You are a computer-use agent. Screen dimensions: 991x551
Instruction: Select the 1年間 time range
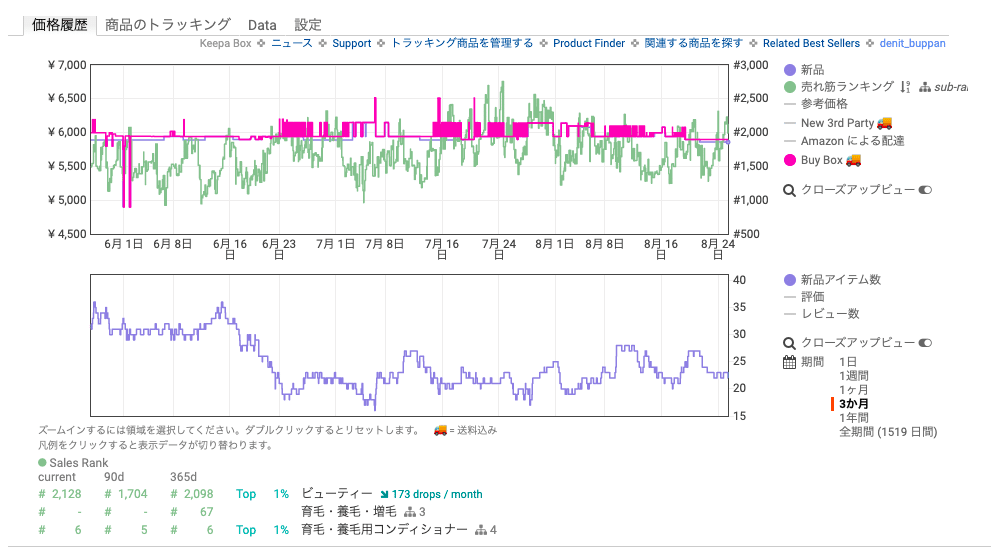point(853,418)
